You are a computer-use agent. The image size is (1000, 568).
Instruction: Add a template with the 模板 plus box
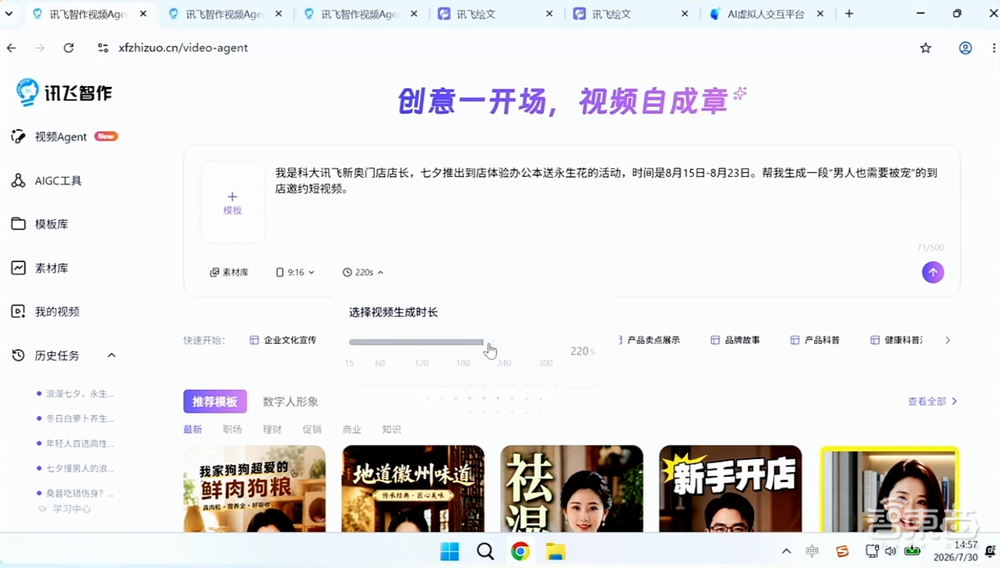click(x=232, y=202)
